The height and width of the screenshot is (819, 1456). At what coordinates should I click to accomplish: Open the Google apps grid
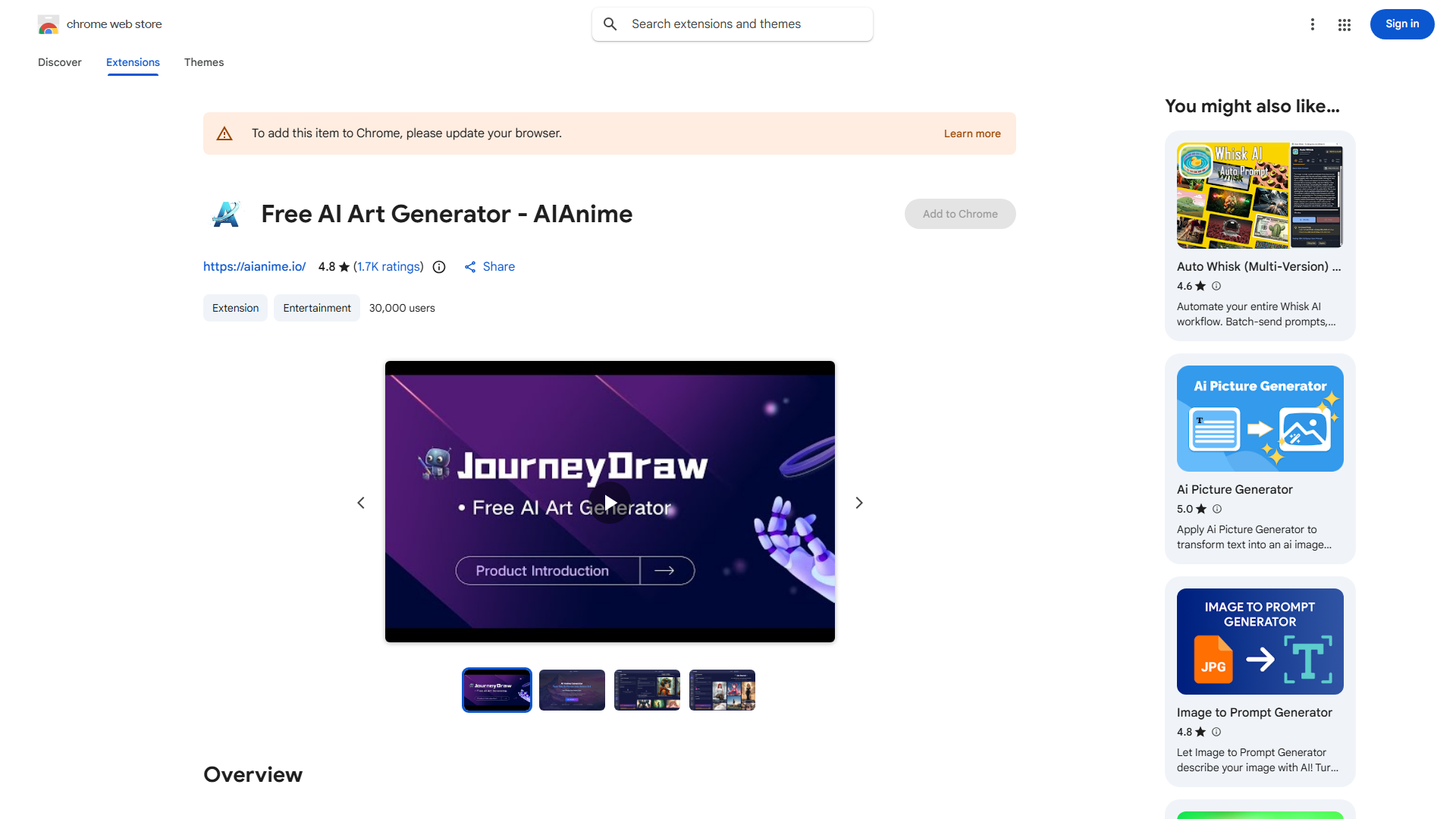[1344, 24]
